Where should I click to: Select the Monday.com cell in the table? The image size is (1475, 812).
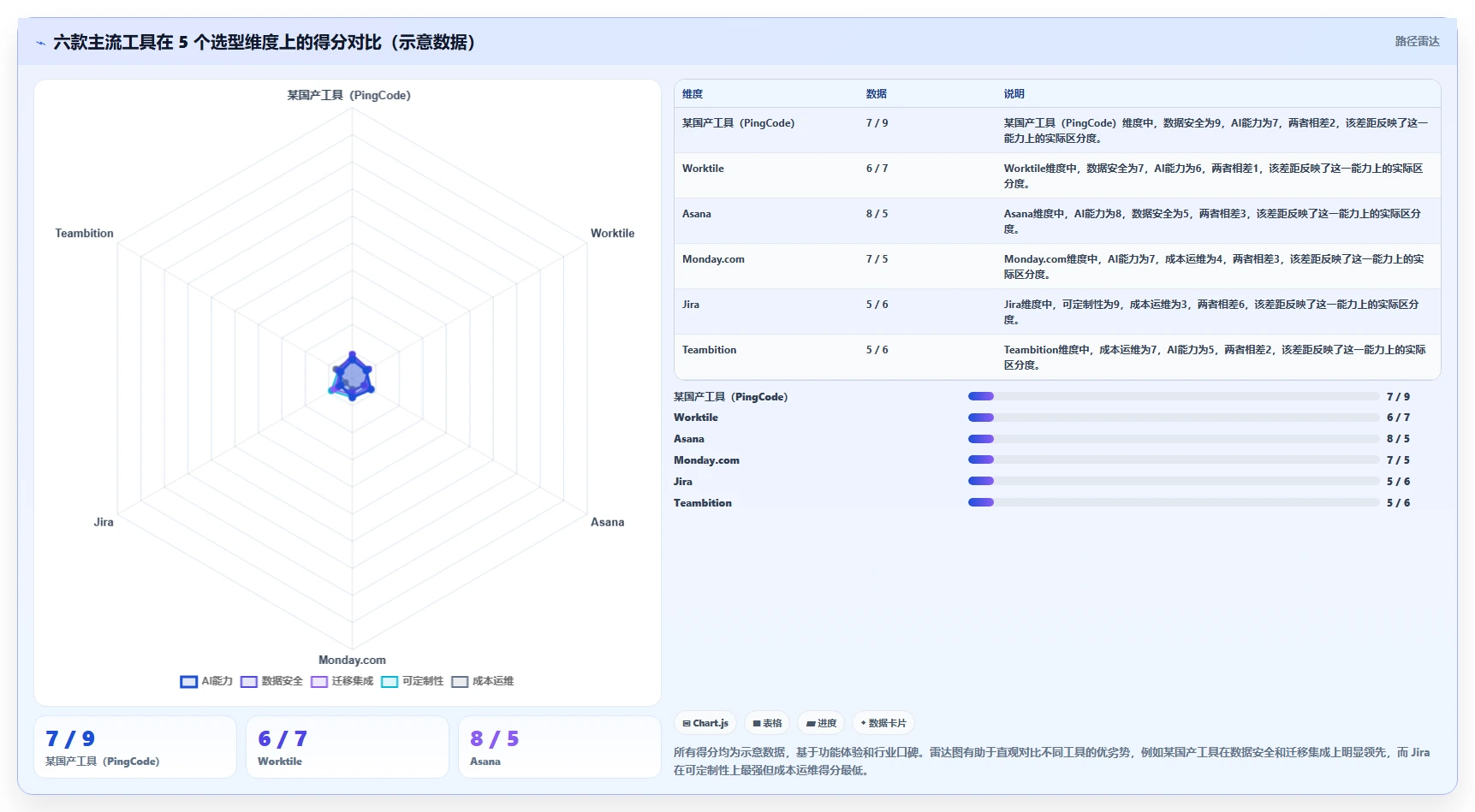(x=713, y=259)
